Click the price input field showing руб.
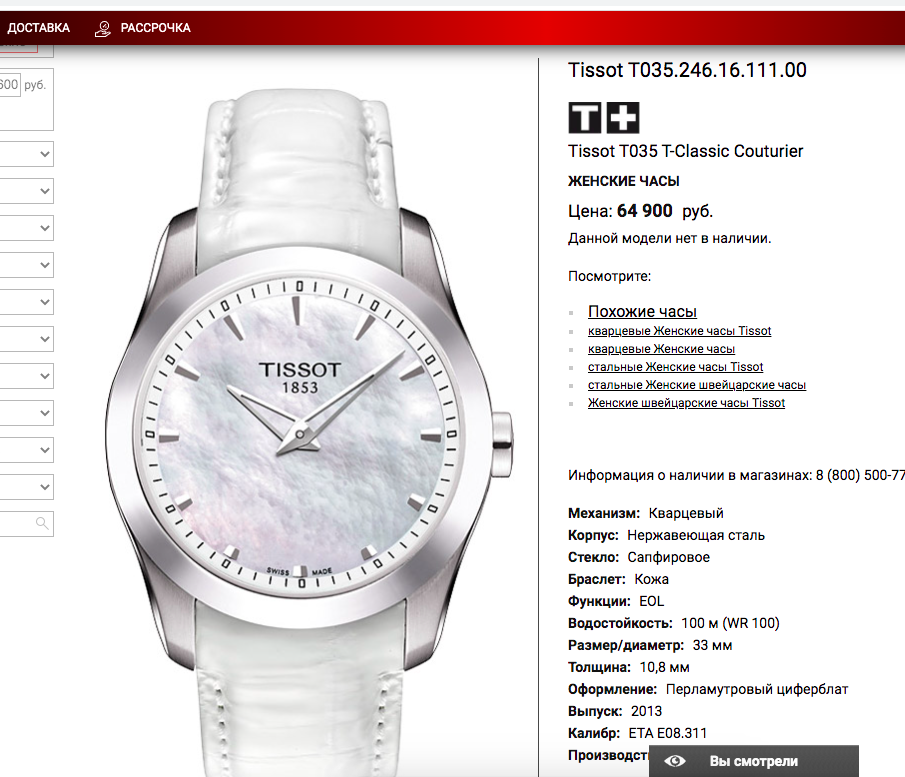Image resolution: width=905 pixels, height=777 pixels. pos(10,85)
